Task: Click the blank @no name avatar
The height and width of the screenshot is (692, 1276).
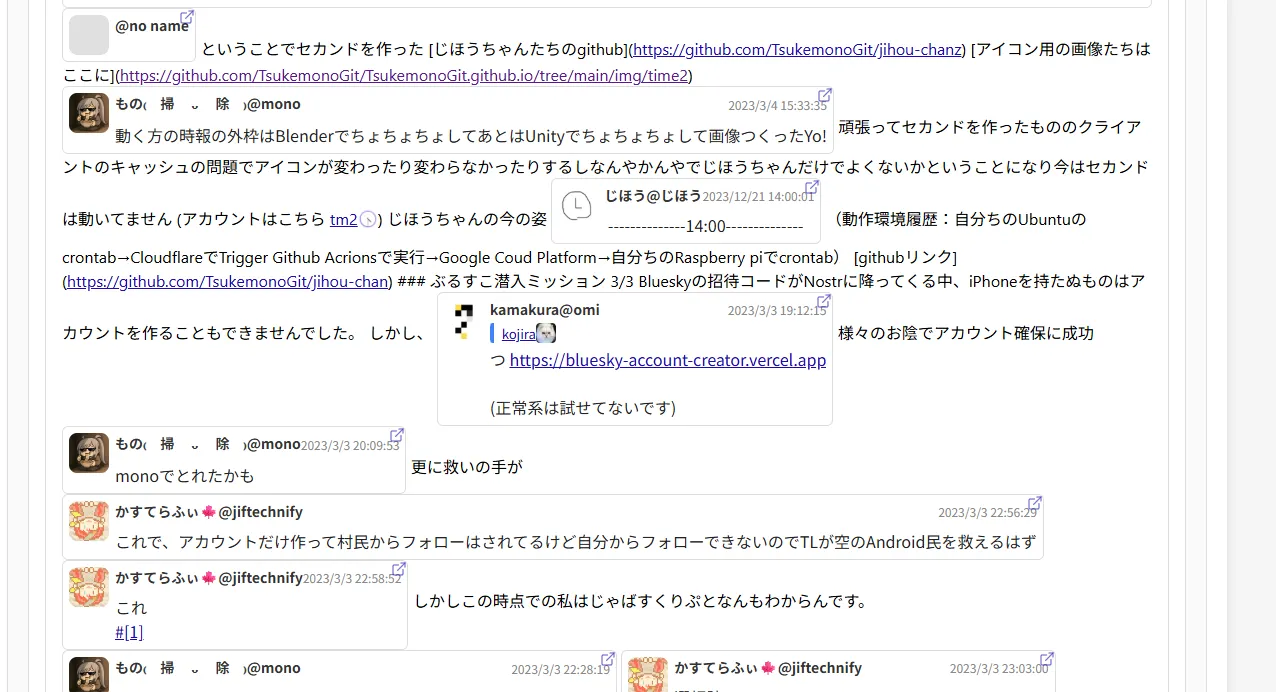Action: click(x=88, y=35)
